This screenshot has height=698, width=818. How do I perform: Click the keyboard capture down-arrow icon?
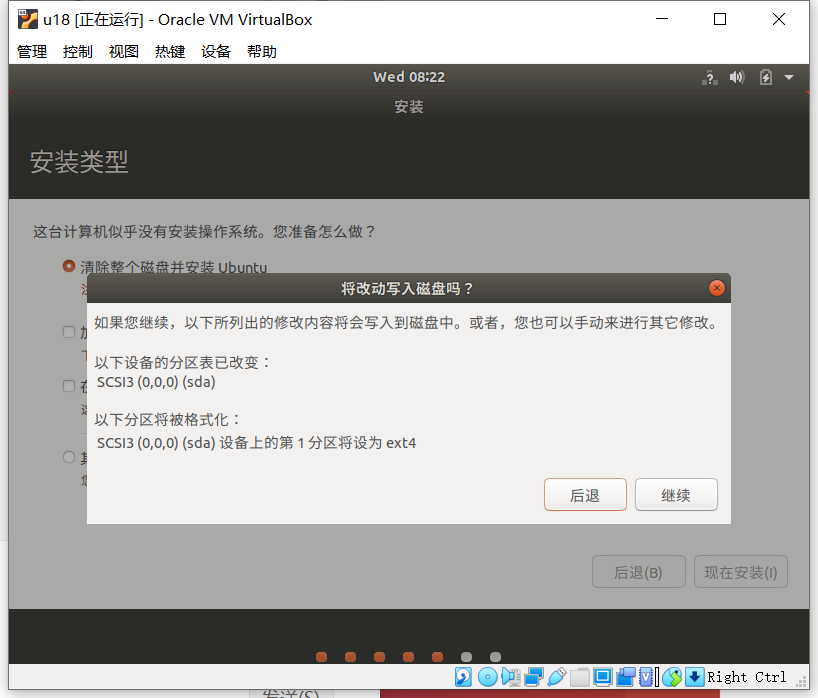tap(695, 677)
